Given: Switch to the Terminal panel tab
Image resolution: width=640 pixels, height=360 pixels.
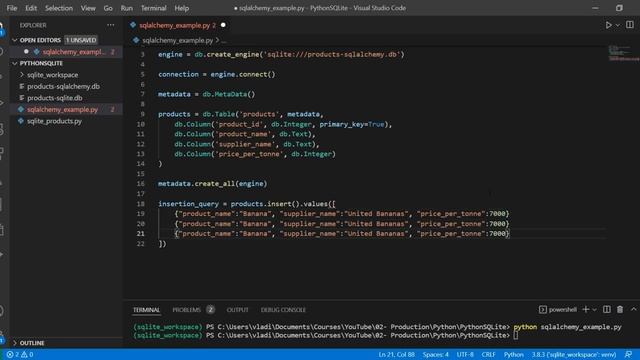Looking at the screenshot, I should point(146,310).
